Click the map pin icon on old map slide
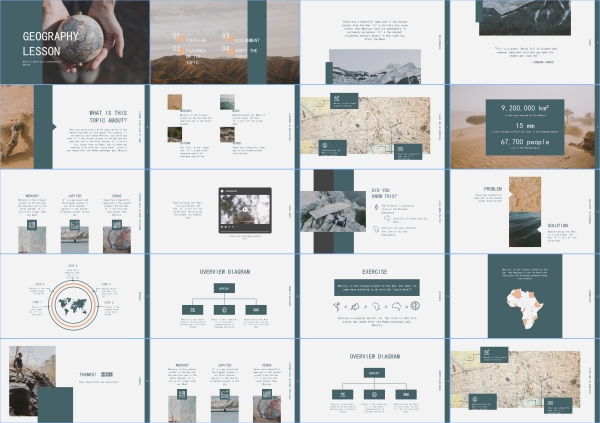This screenshot has width=600, height=423. tap(326, 146)
